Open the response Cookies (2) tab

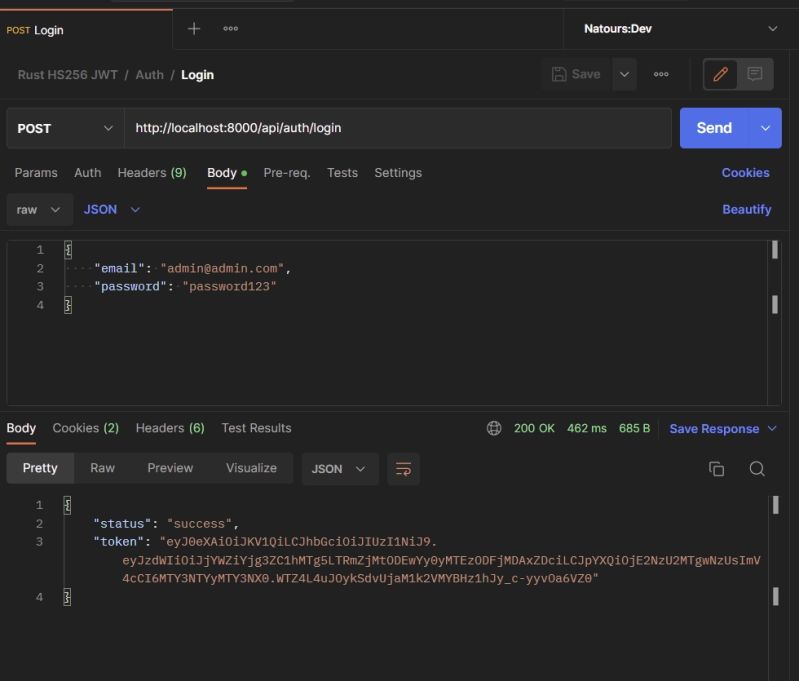click(x=86, y=428)
